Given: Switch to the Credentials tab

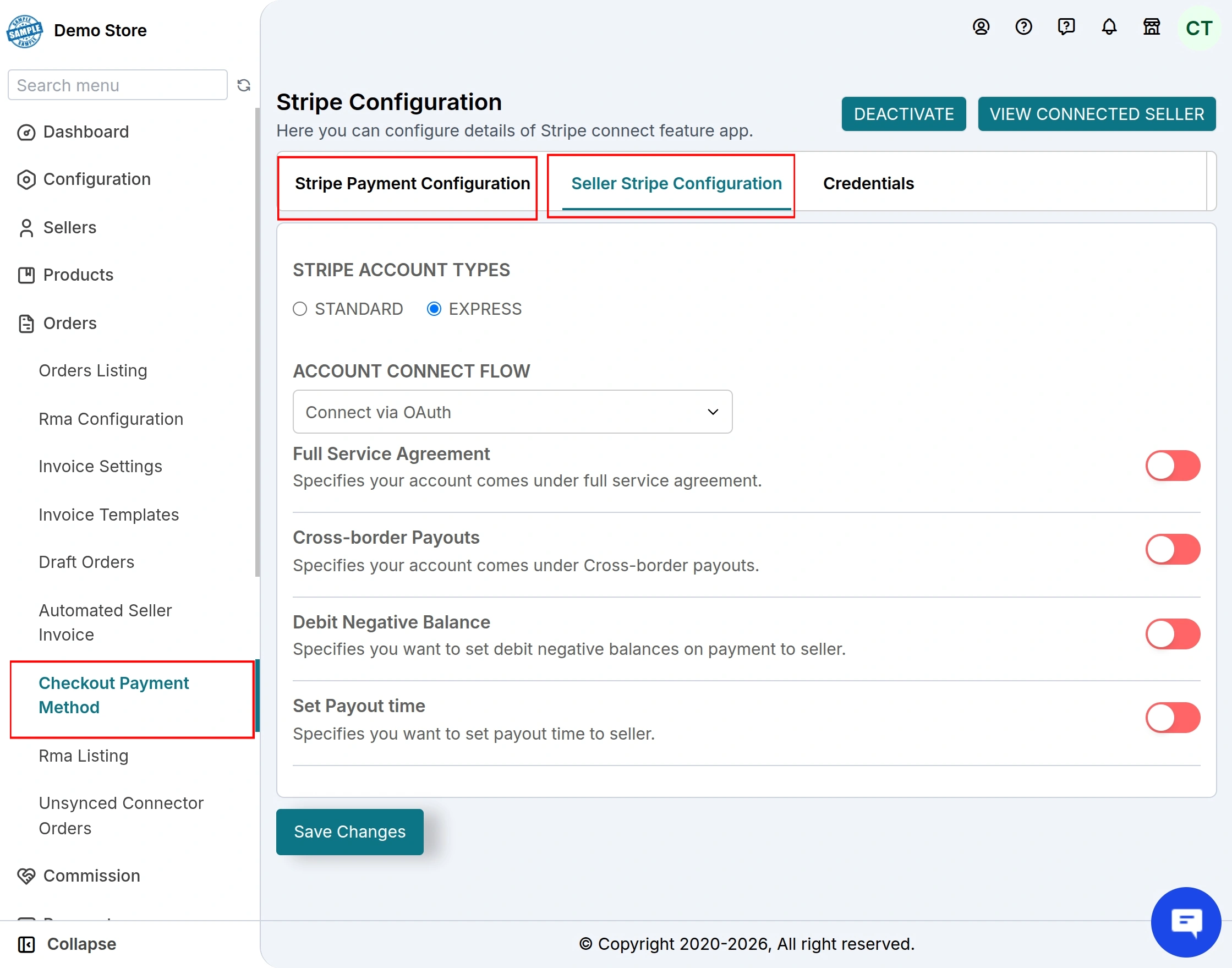Looking at the screenshot, I should (868, 184).
